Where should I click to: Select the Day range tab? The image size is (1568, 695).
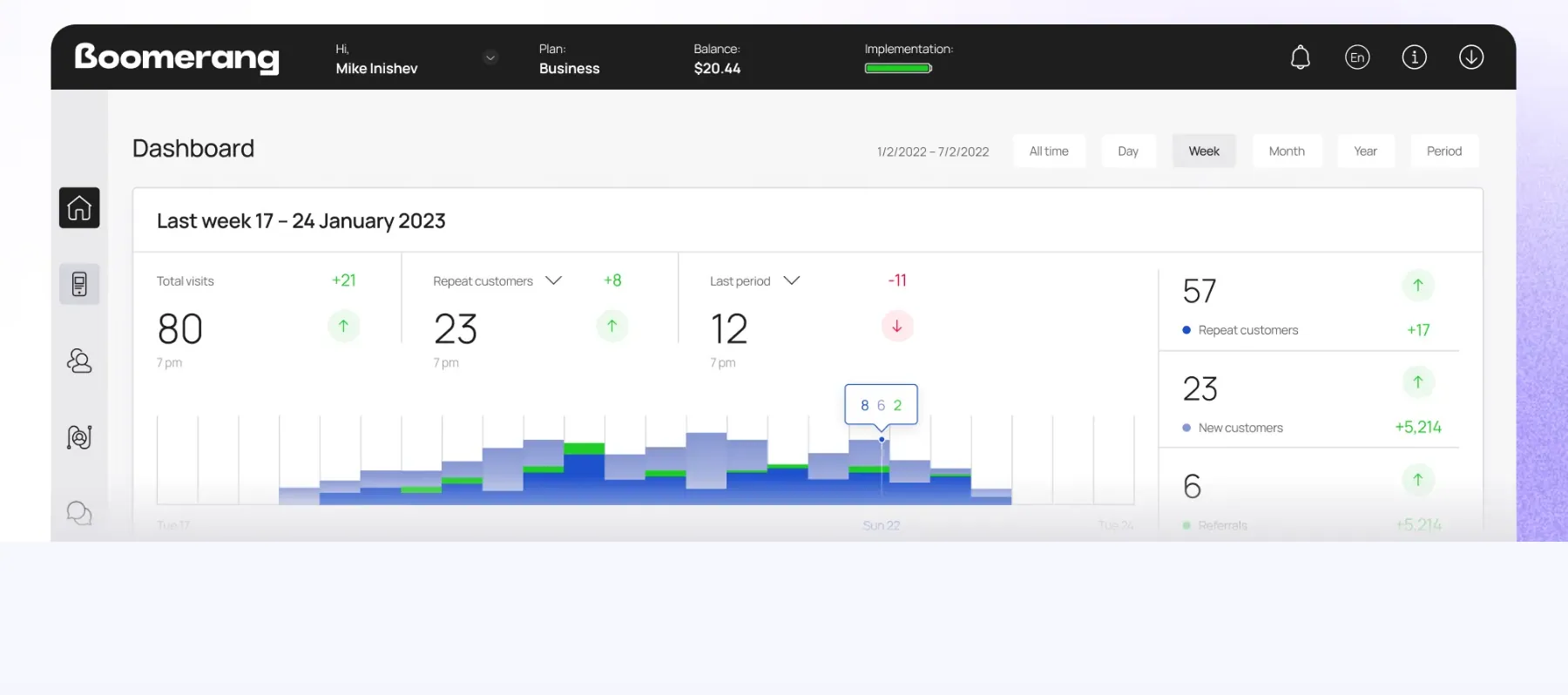[1128, 152]
